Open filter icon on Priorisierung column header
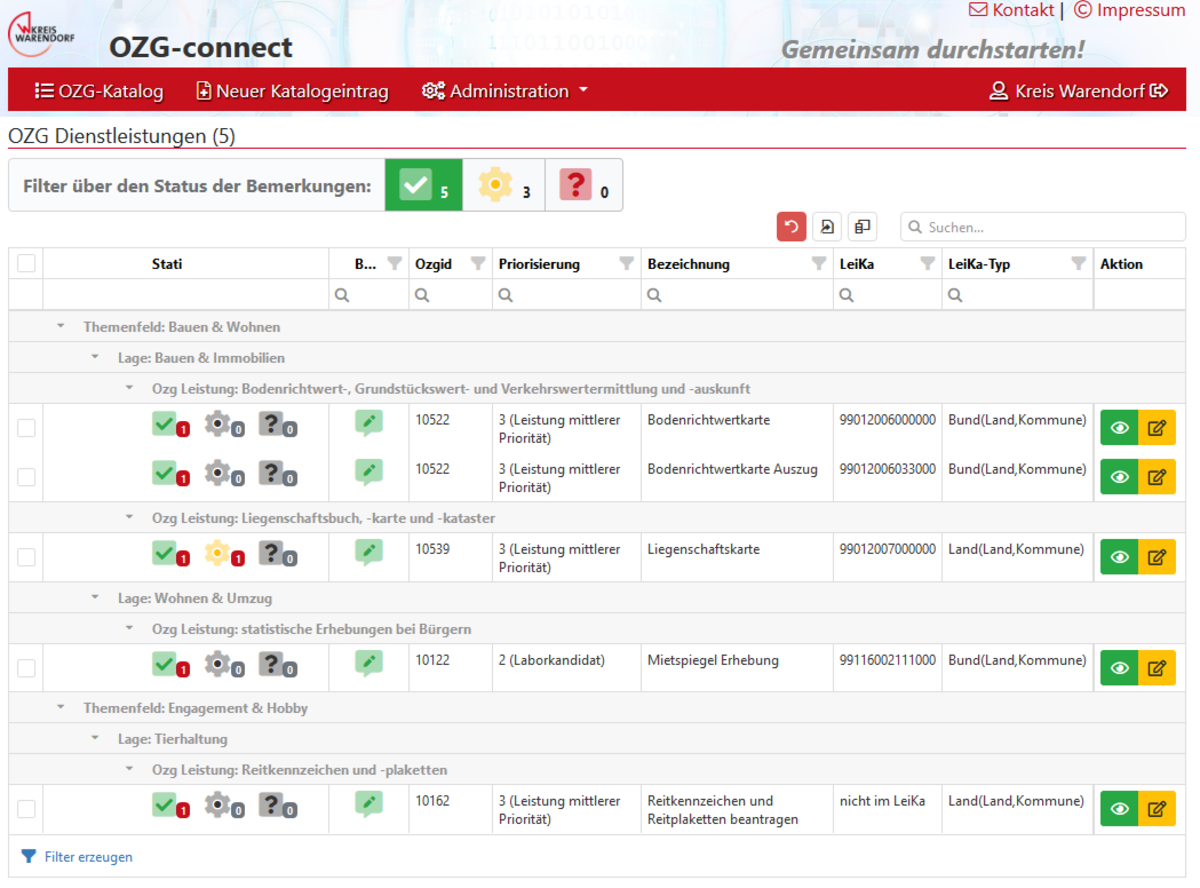This screenshot has height=888, width=1200. click(627, 264)
